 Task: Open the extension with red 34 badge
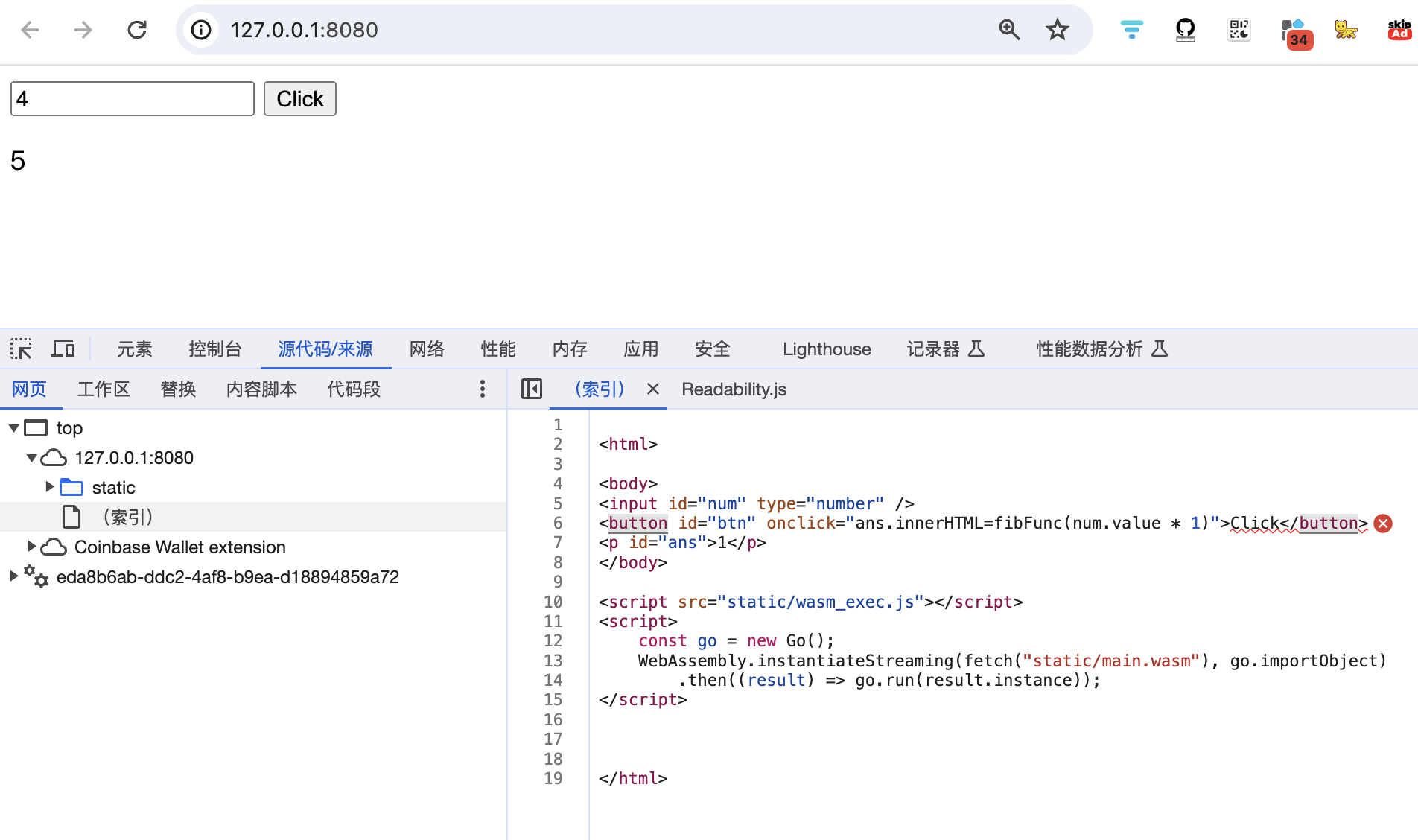(x=1296, y=33)
